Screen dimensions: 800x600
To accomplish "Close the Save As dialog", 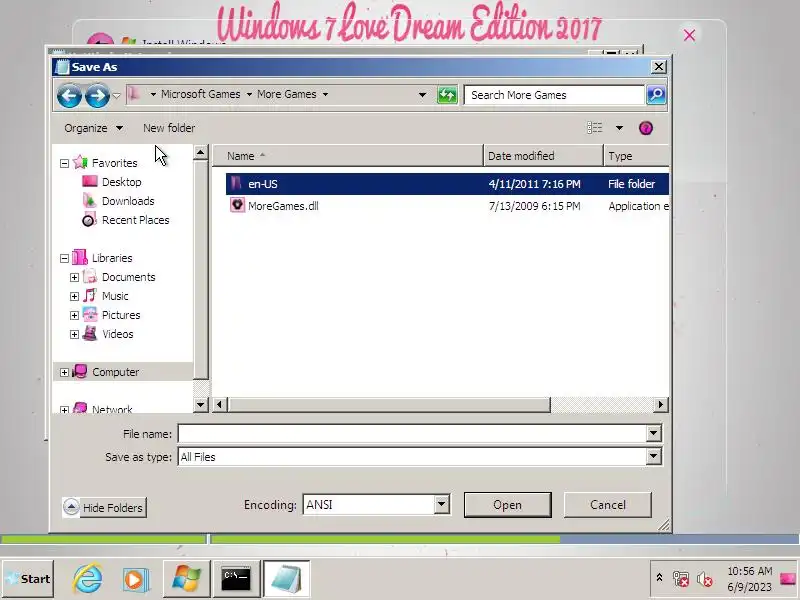I will [x=659, y=67].
